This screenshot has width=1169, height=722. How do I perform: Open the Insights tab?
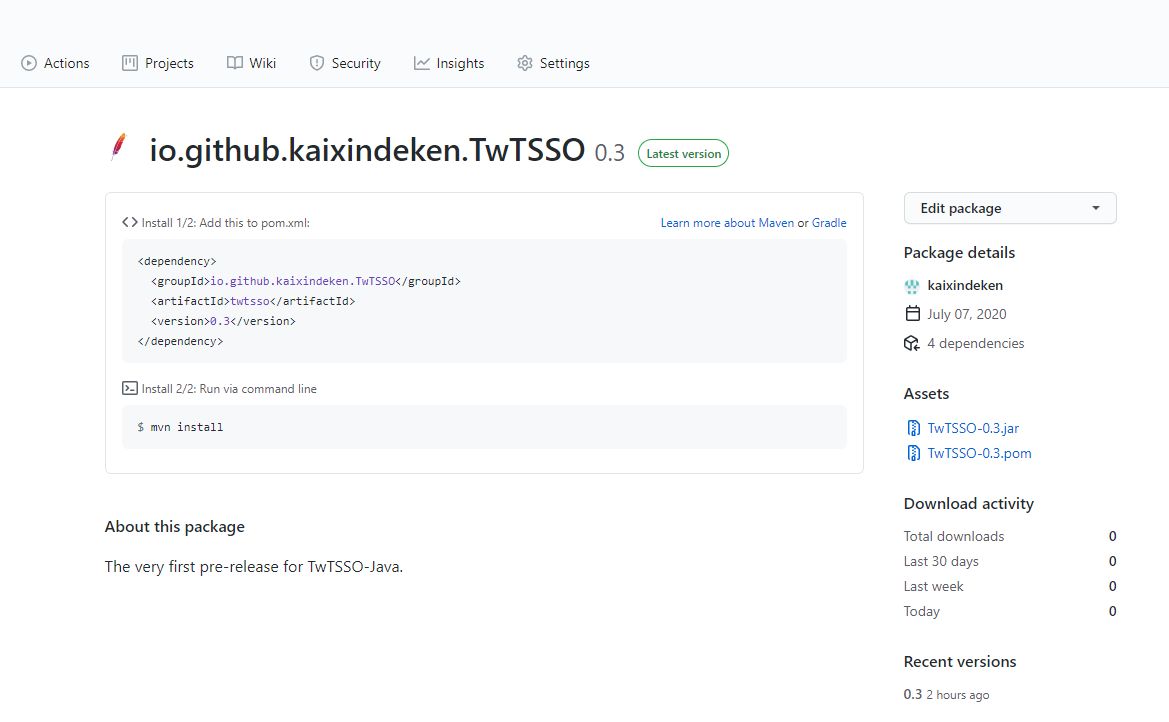(449, 63)
